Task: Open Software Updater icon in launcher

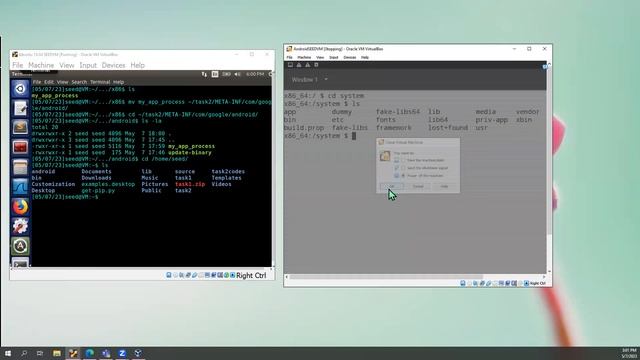Action: [20, 246]
